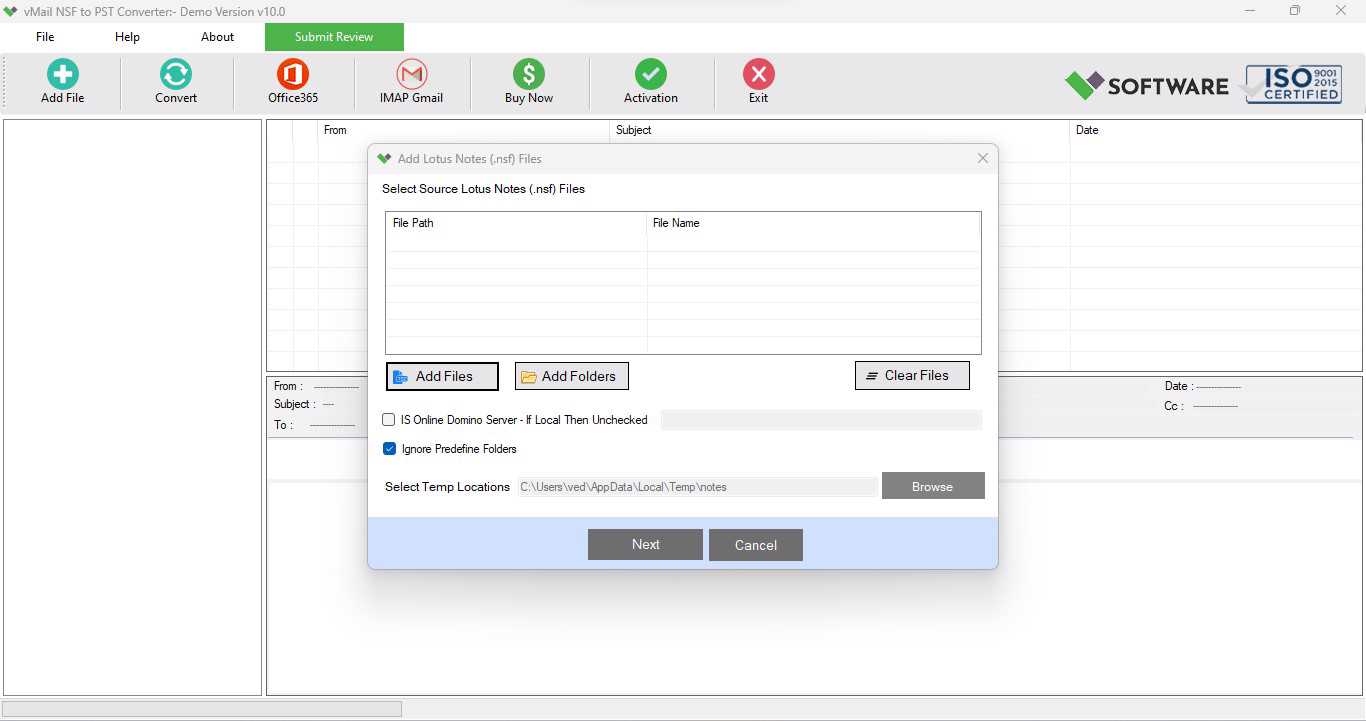
Task: Click the Software company logo
Action: [1146, 86]
